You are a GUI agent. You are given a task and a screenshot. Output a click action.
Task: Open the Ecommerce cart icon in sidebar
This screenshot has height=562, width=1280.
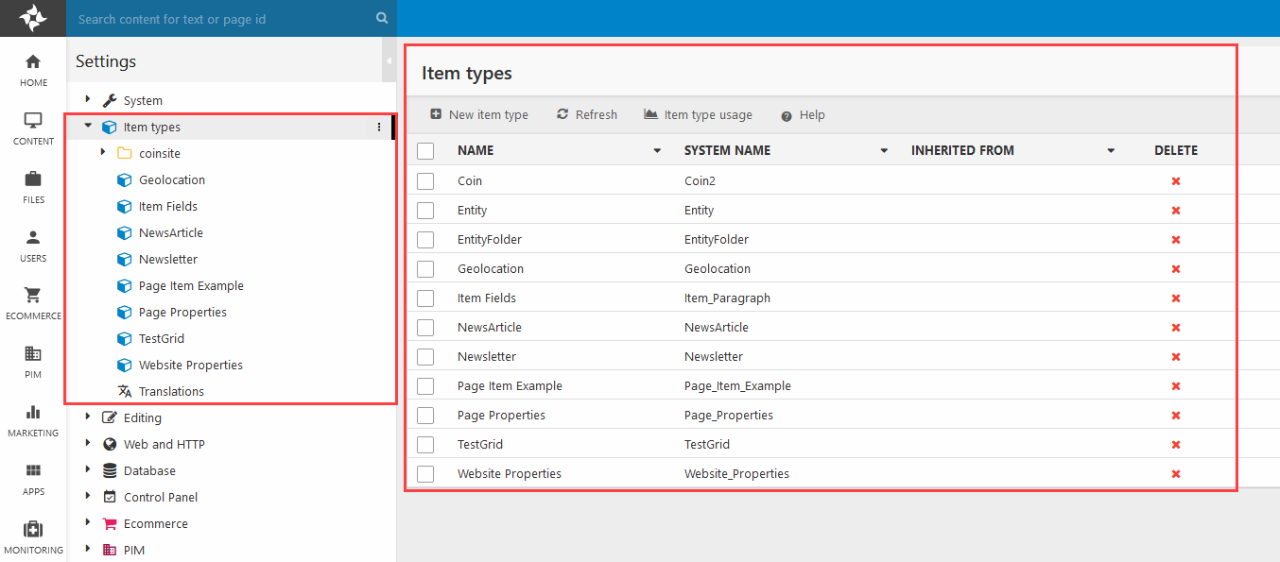click(33, 295)
